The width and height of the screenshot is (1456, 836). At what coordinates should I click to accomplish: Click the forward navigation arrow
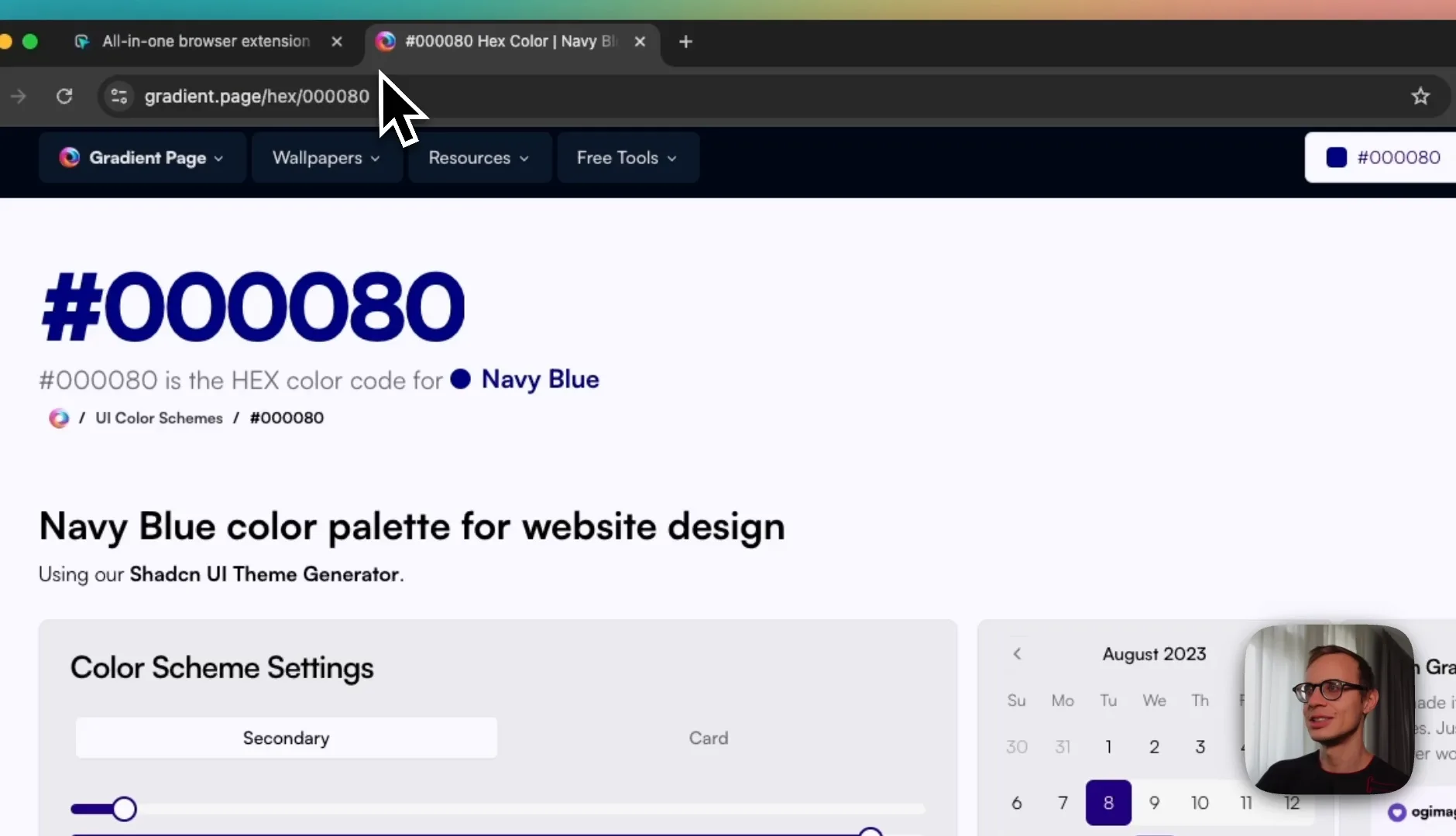pyautogui.click(x=19, y=96)
